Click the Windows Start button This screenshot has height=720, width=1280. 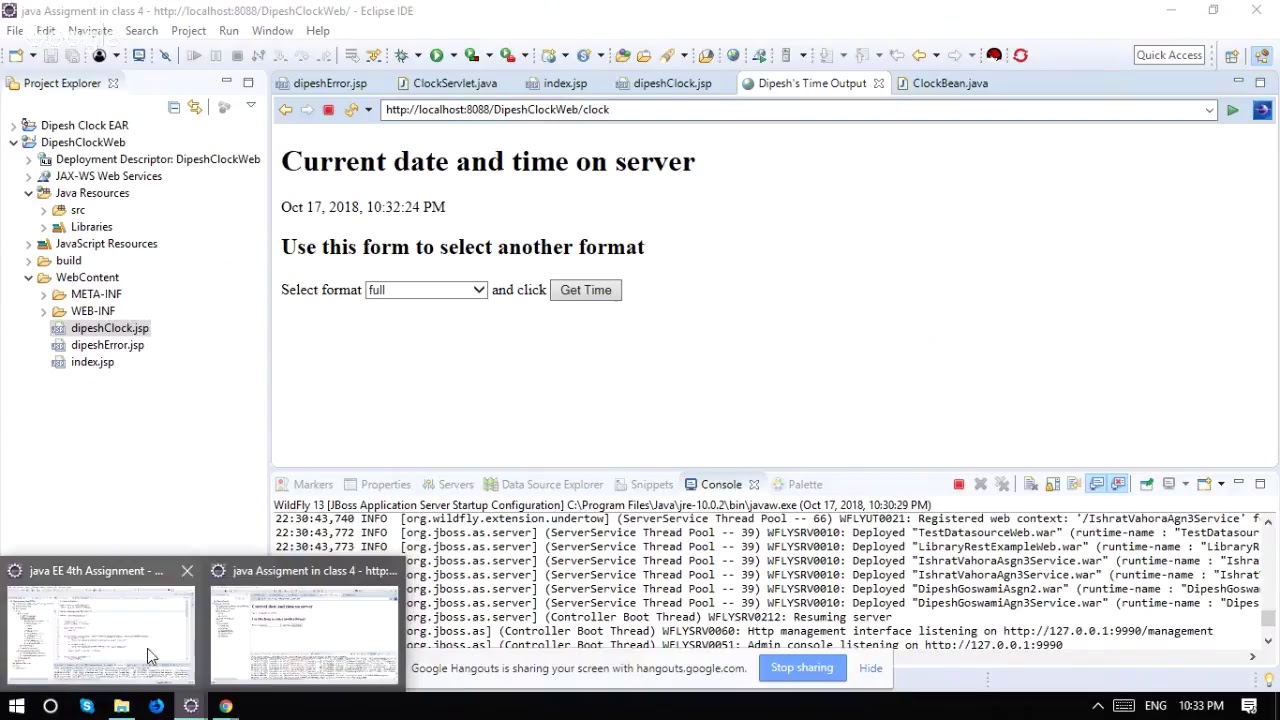(16, 706)
